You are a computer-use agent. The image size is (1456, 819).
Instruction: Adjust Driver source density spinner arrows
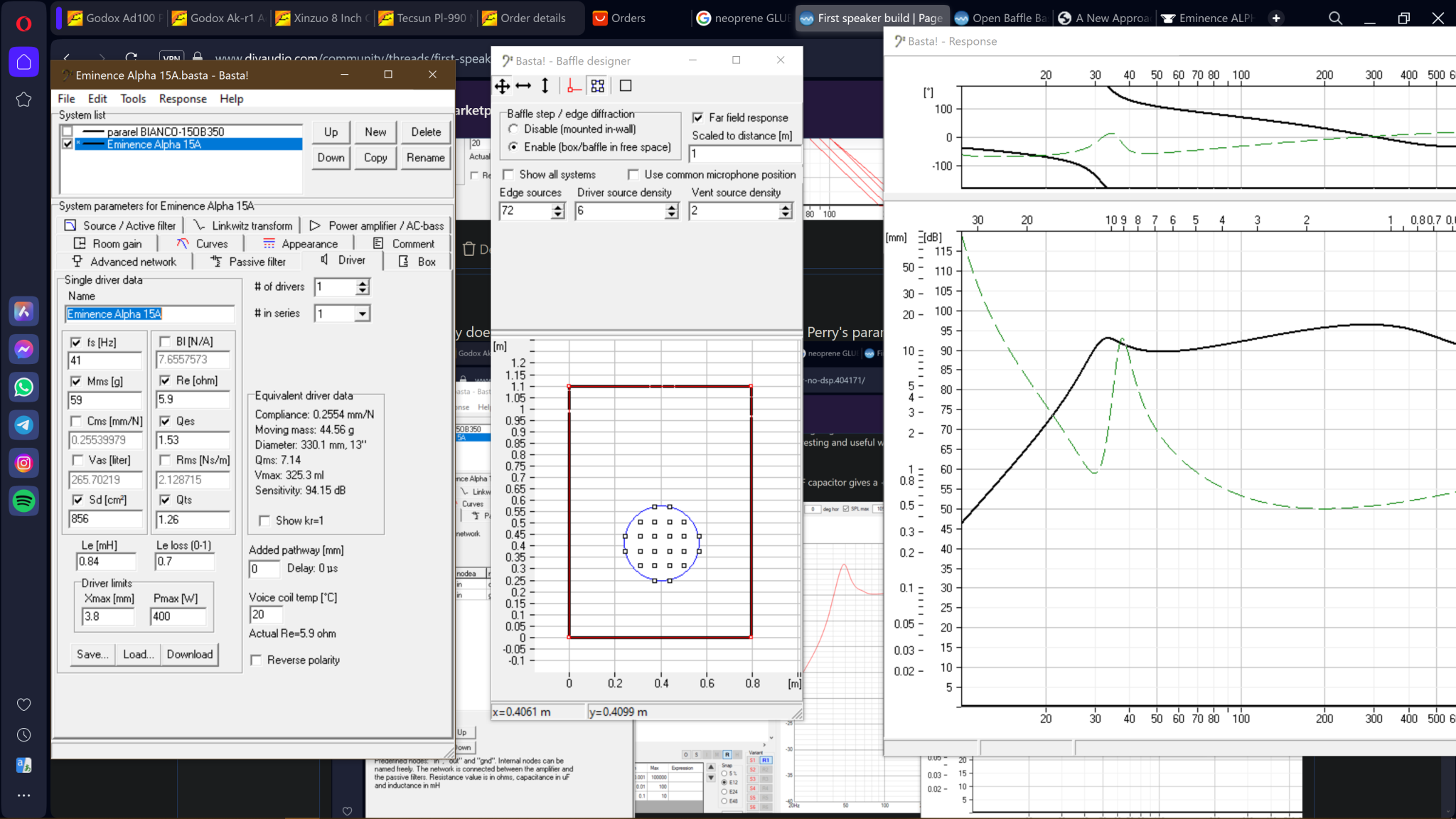[x=672, y=211]
